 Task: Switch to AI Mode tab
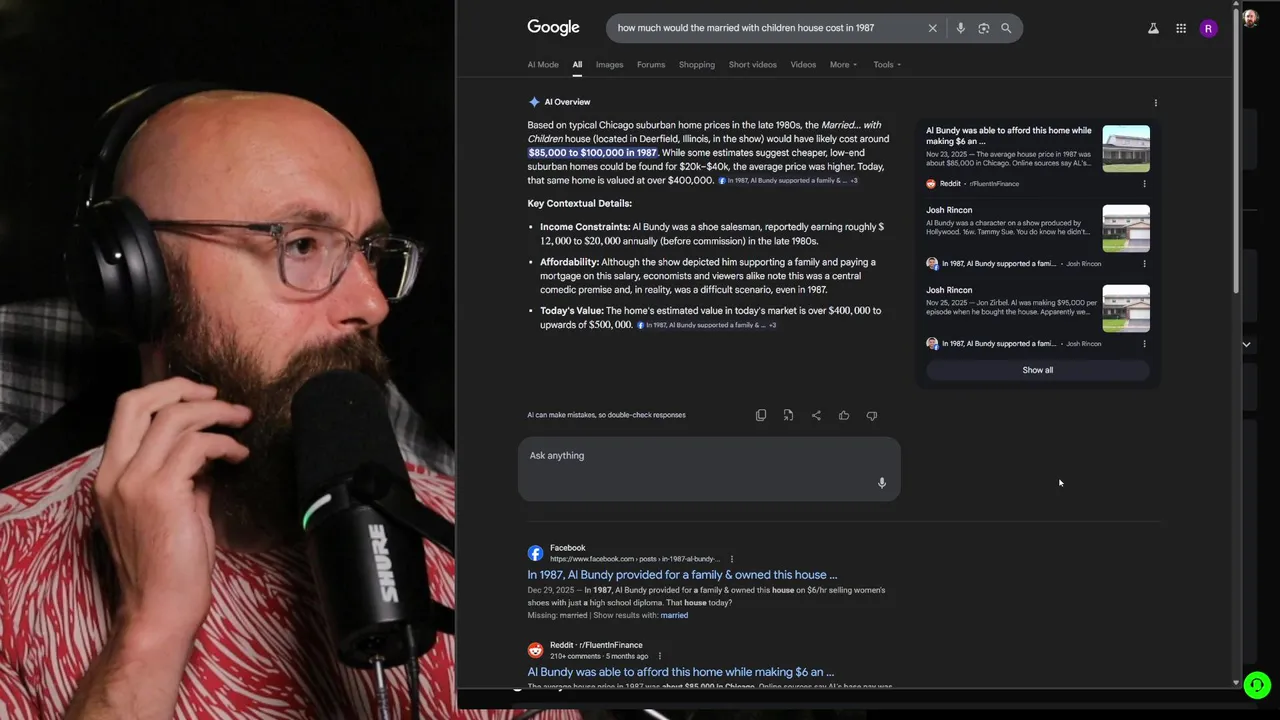[x=543, y=65]
